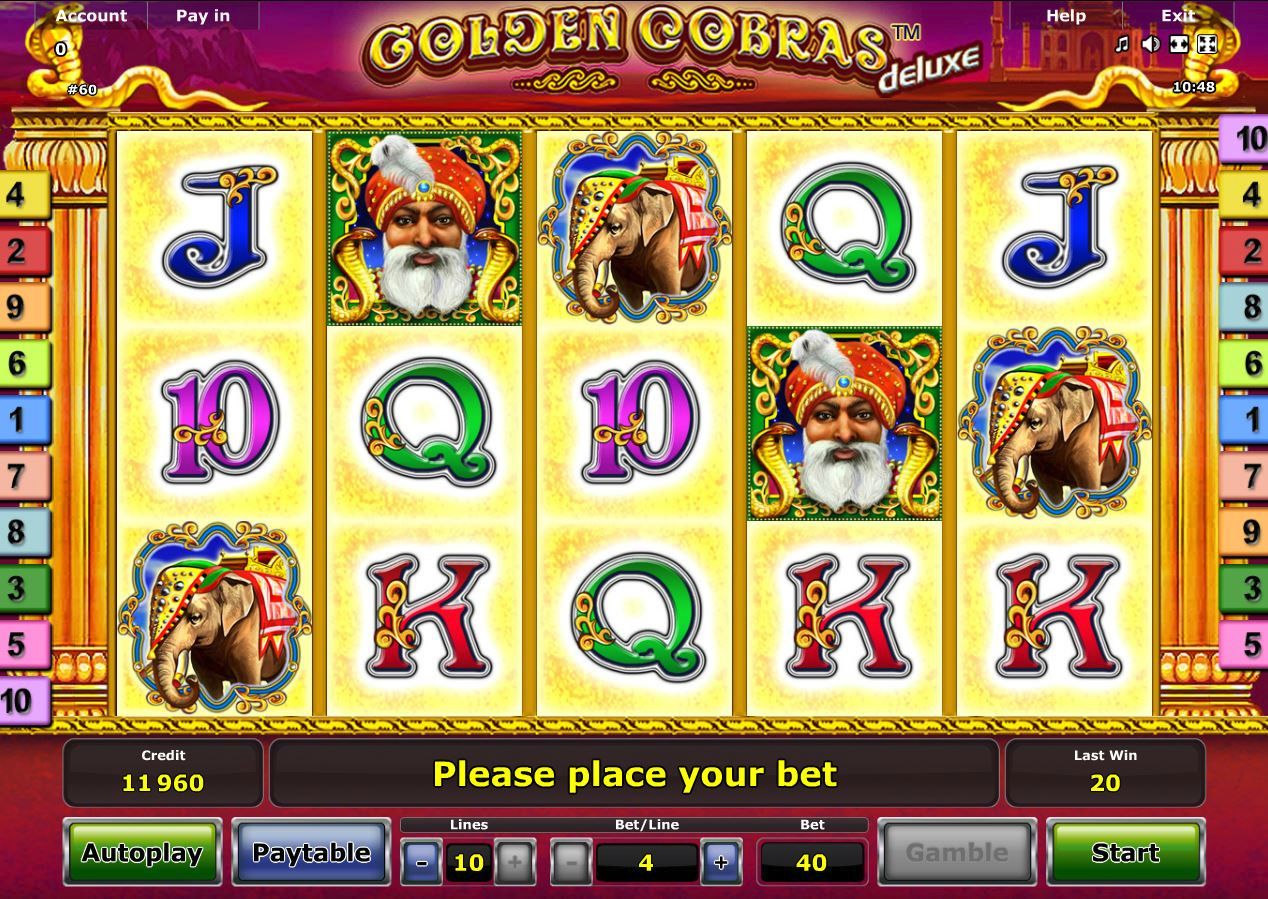This screenshot has height=899, width=1268.
Task: Open the Help menu
Action: (1066, 15)
